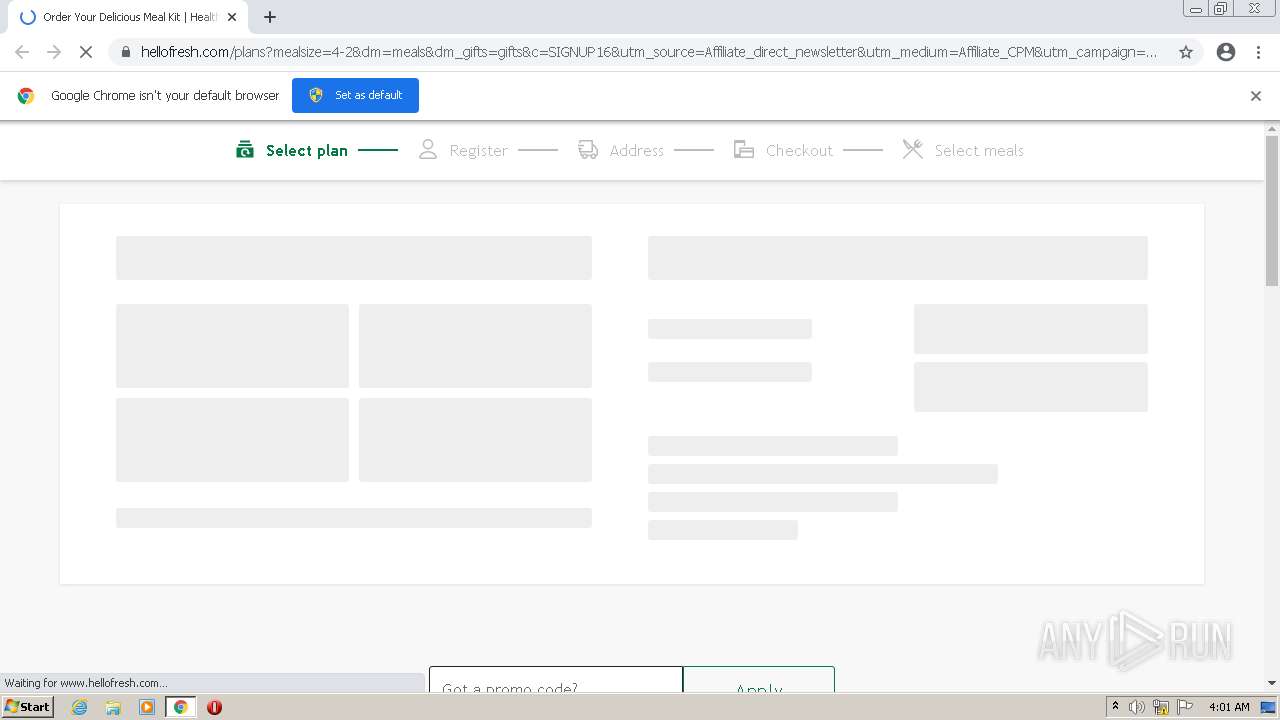Image resolution: width=1280 pixels, height=720 pixels.
Task: Show hidden system tray icons
Action: [1115, 707]
